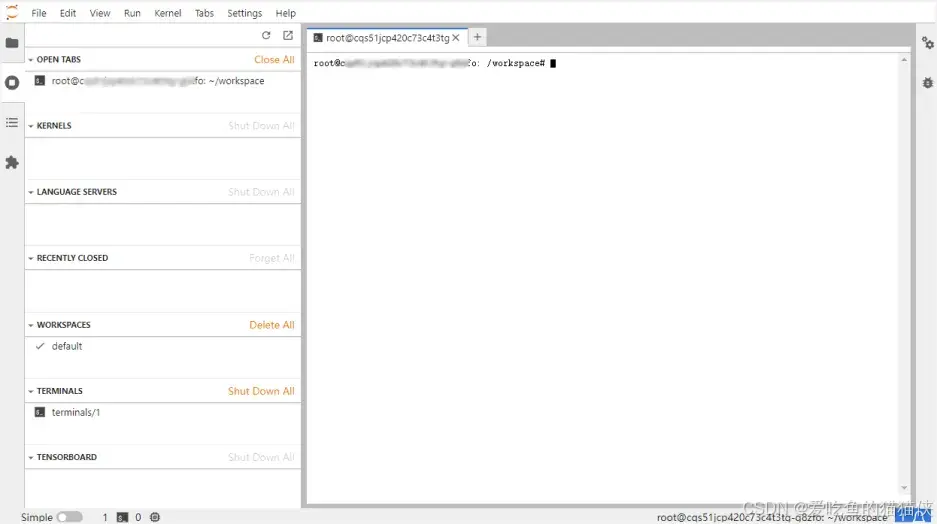Click the terminal icon beside terminals/1
937x524 pixels.
[40, 412]
